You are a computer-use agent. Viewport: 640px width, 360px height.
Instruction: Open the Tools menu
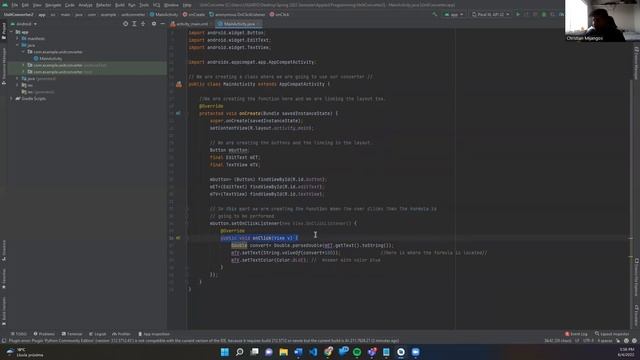pyautogui.click(x=144, y=5)
